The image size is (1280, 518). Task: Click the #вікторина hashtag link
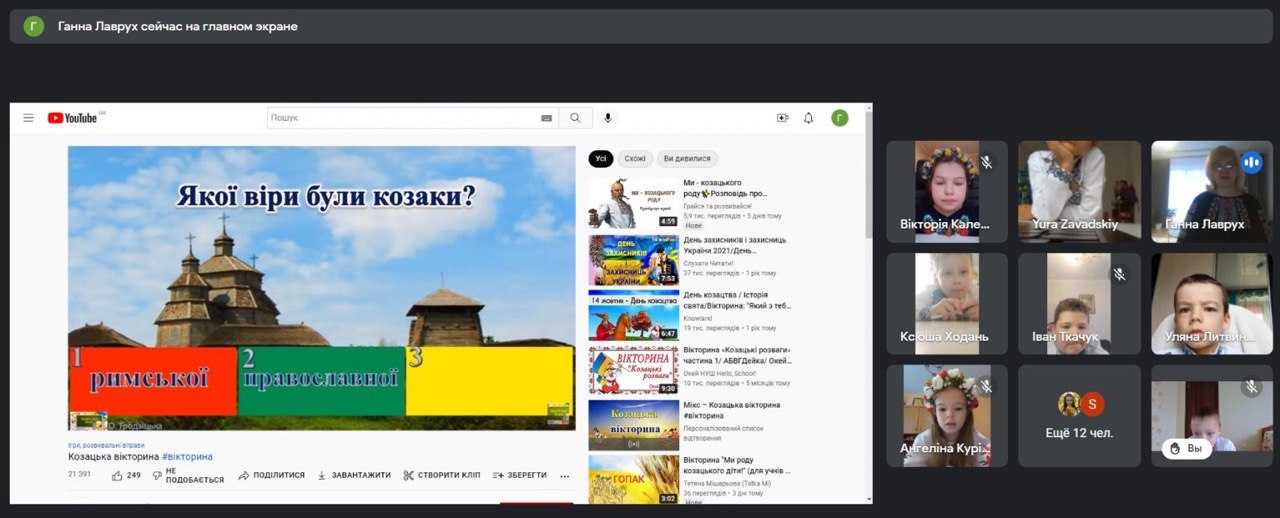click(x=187, y=457)
